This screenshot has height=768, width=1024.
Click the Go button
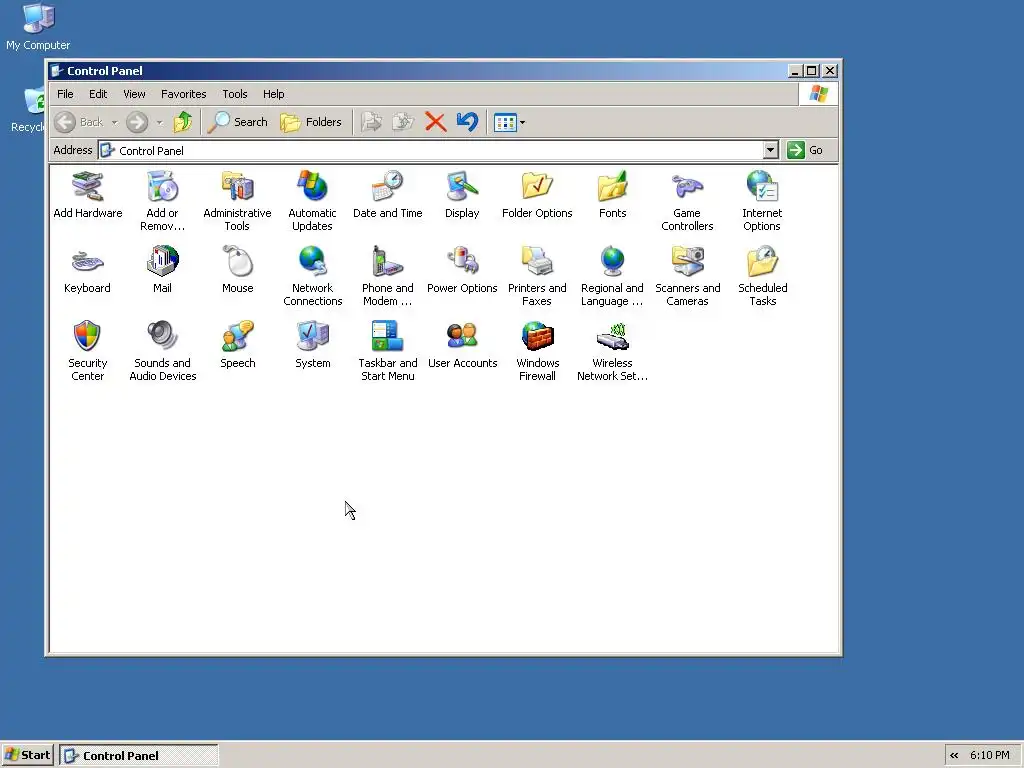(x=805, y=150)
